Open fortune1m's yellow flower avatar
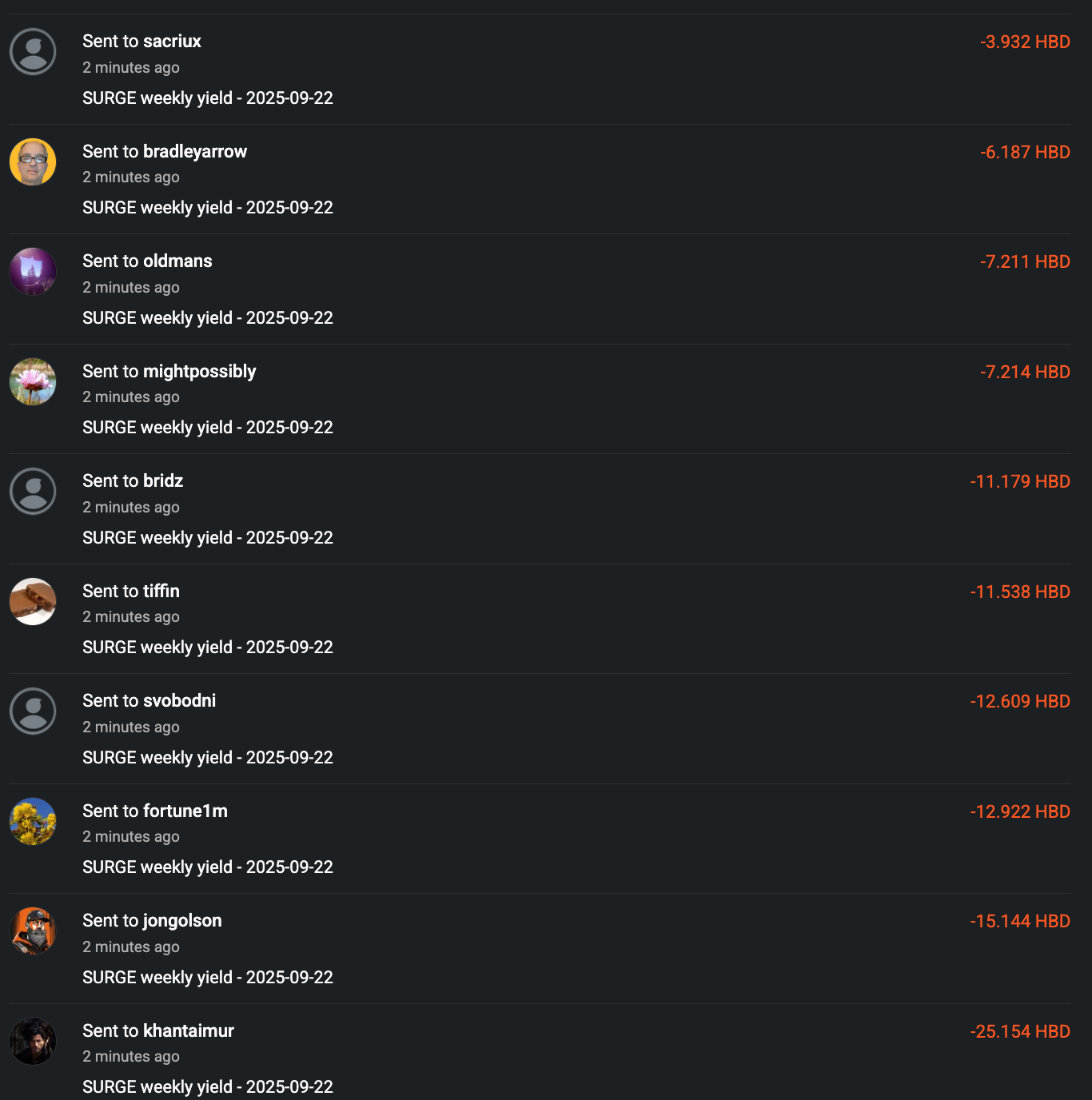This screenshot has height=1100, width=1092. coord(33,821)
